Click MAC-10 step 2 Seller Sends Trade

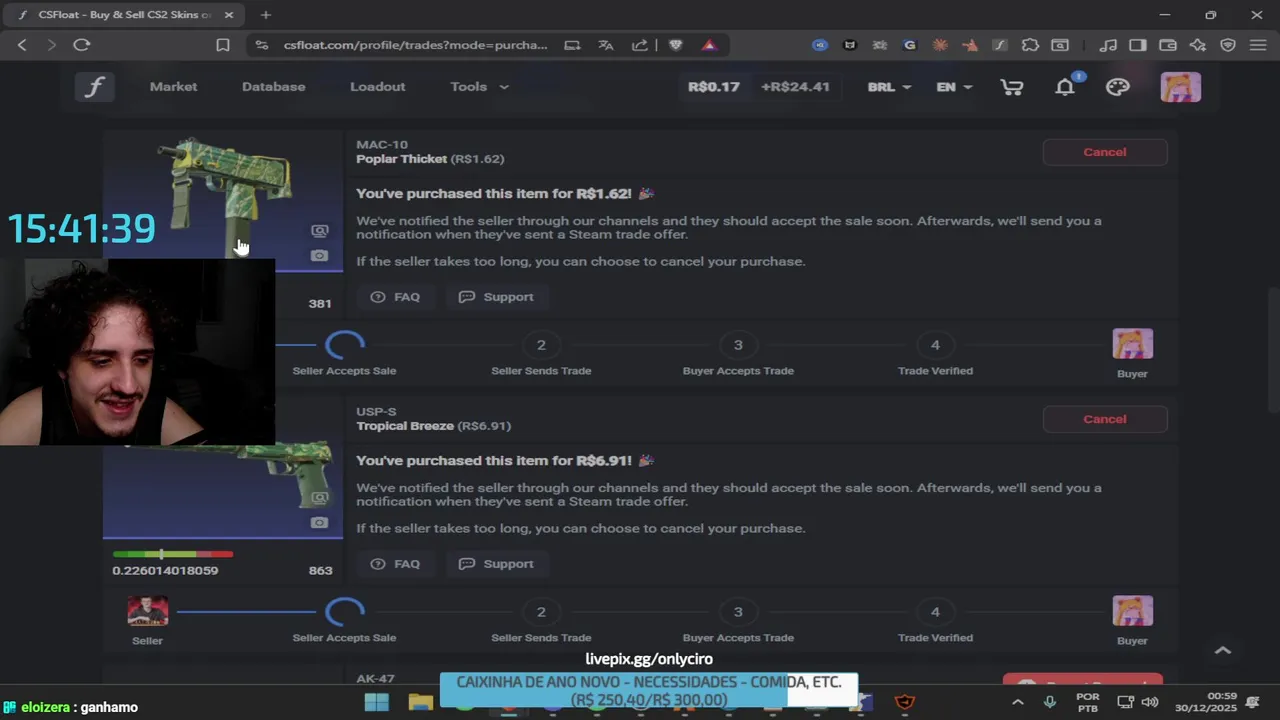click(x=541, y=345)
